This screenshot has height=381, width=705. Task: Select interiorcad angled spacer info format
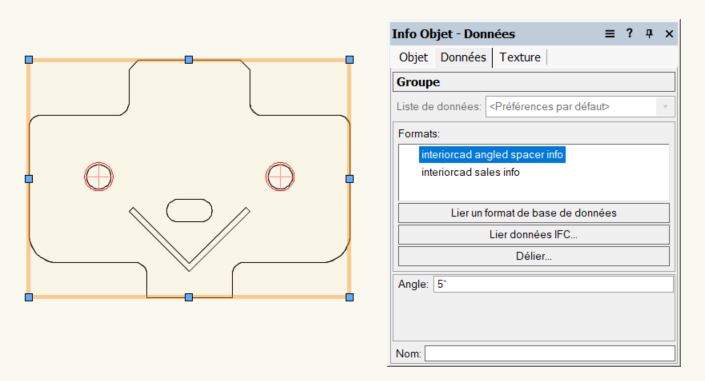[x=492, y=155]
